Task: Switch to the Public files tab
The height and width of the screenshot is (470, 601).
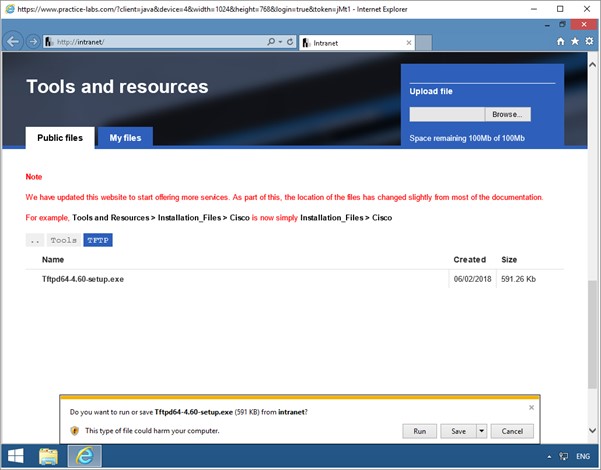Action: pyautogui.click(x=60, y=138)
